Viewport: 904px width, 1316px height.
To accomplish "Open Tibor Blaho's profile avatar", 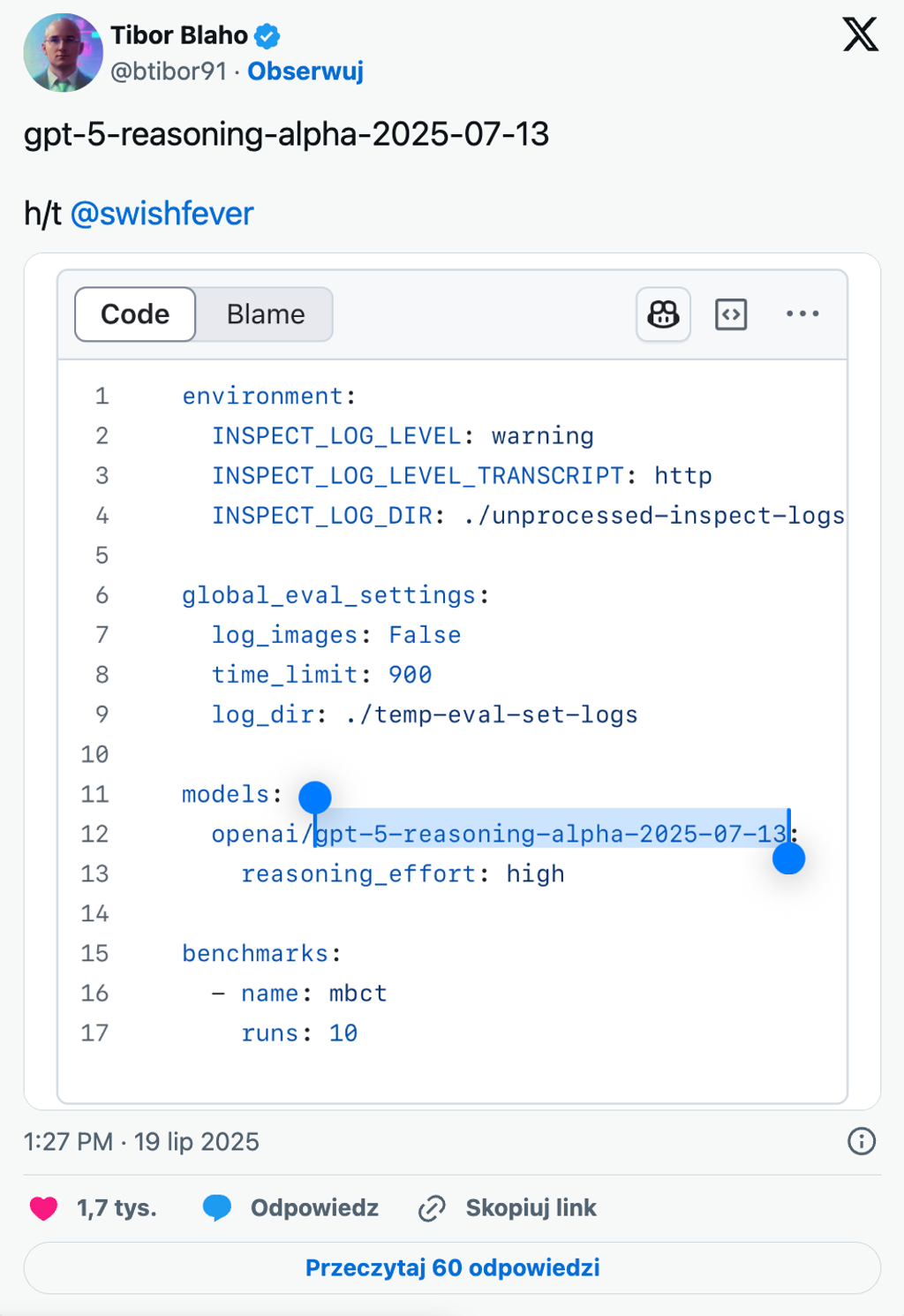I will coord(63,52).
